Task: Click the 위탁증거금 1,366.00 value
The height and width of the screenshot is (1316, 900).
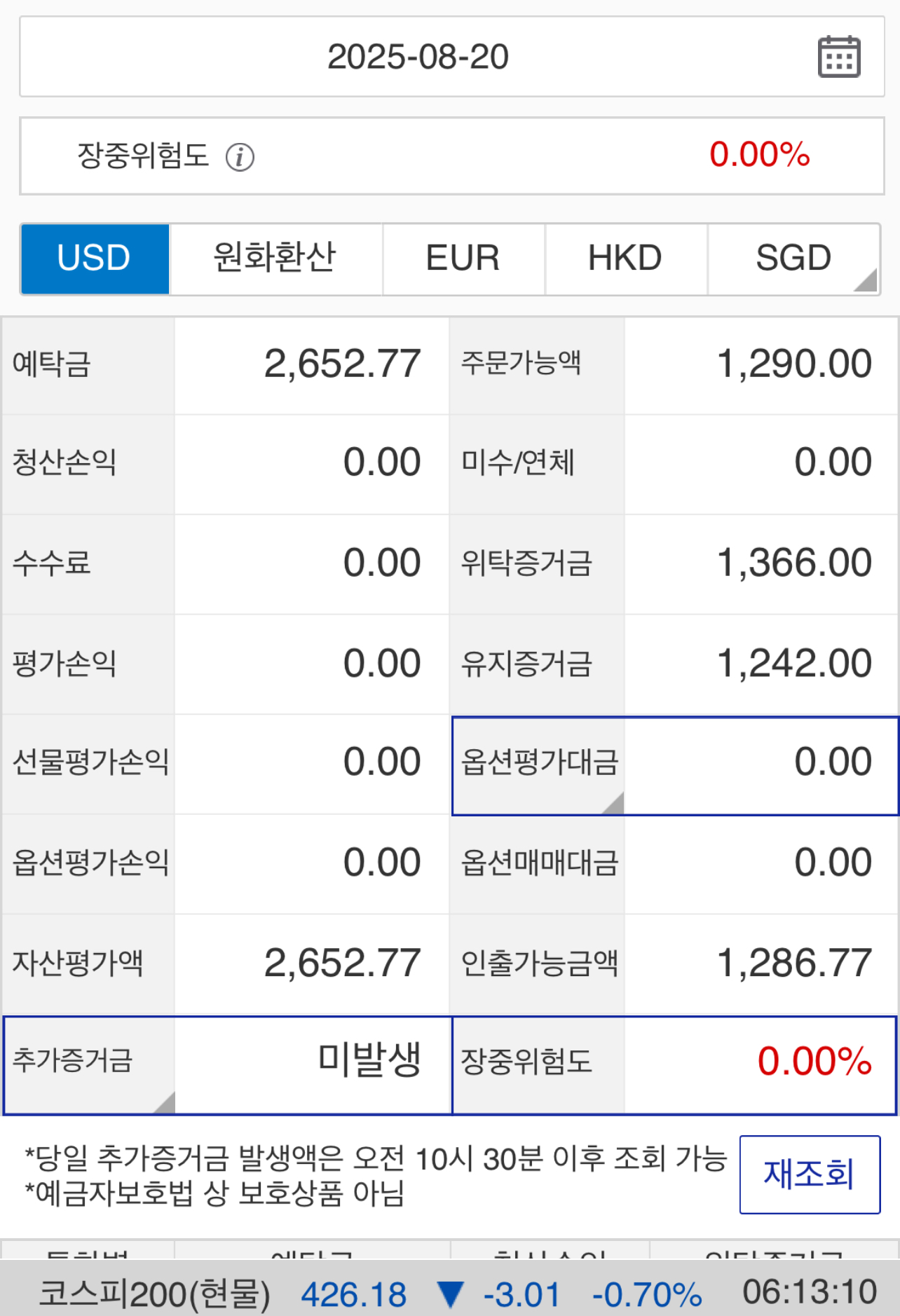Action: pyautogui.click(x=794, y=563)
